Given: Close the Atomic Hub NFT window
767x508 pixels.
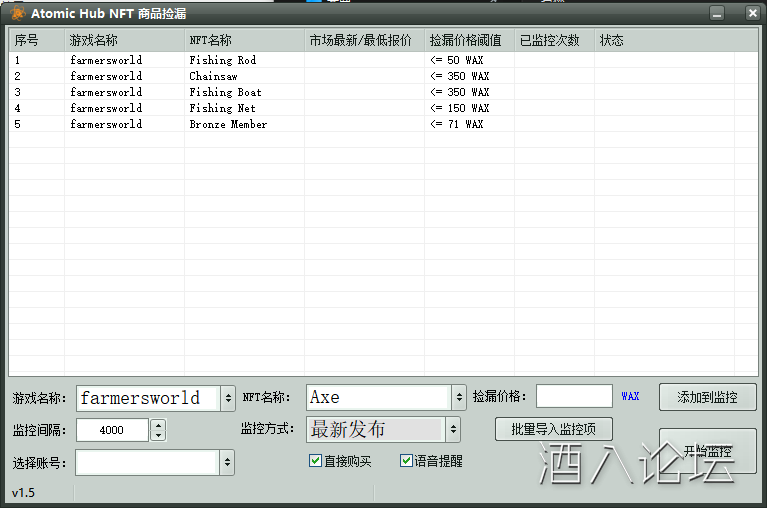Looking at the screenshot, I should (x=752, y=13).
